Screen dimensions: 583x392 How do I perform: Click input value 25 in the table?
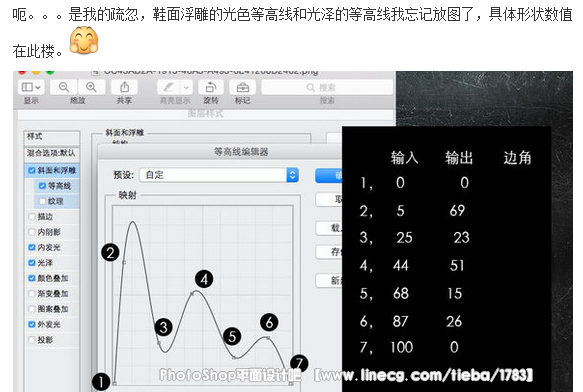(x=404, y=238)
